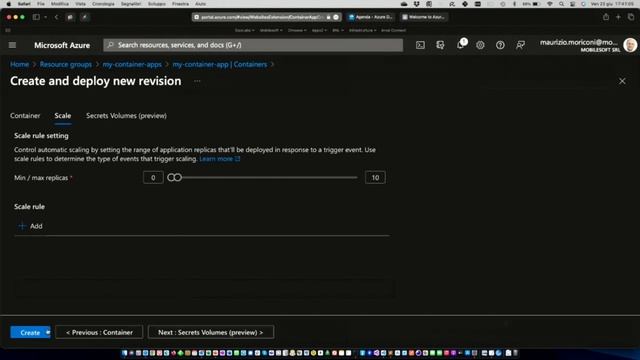Screen dimensions: 640x360
Task: Show Safari tab overview
Action: click(x=631, y=17)
